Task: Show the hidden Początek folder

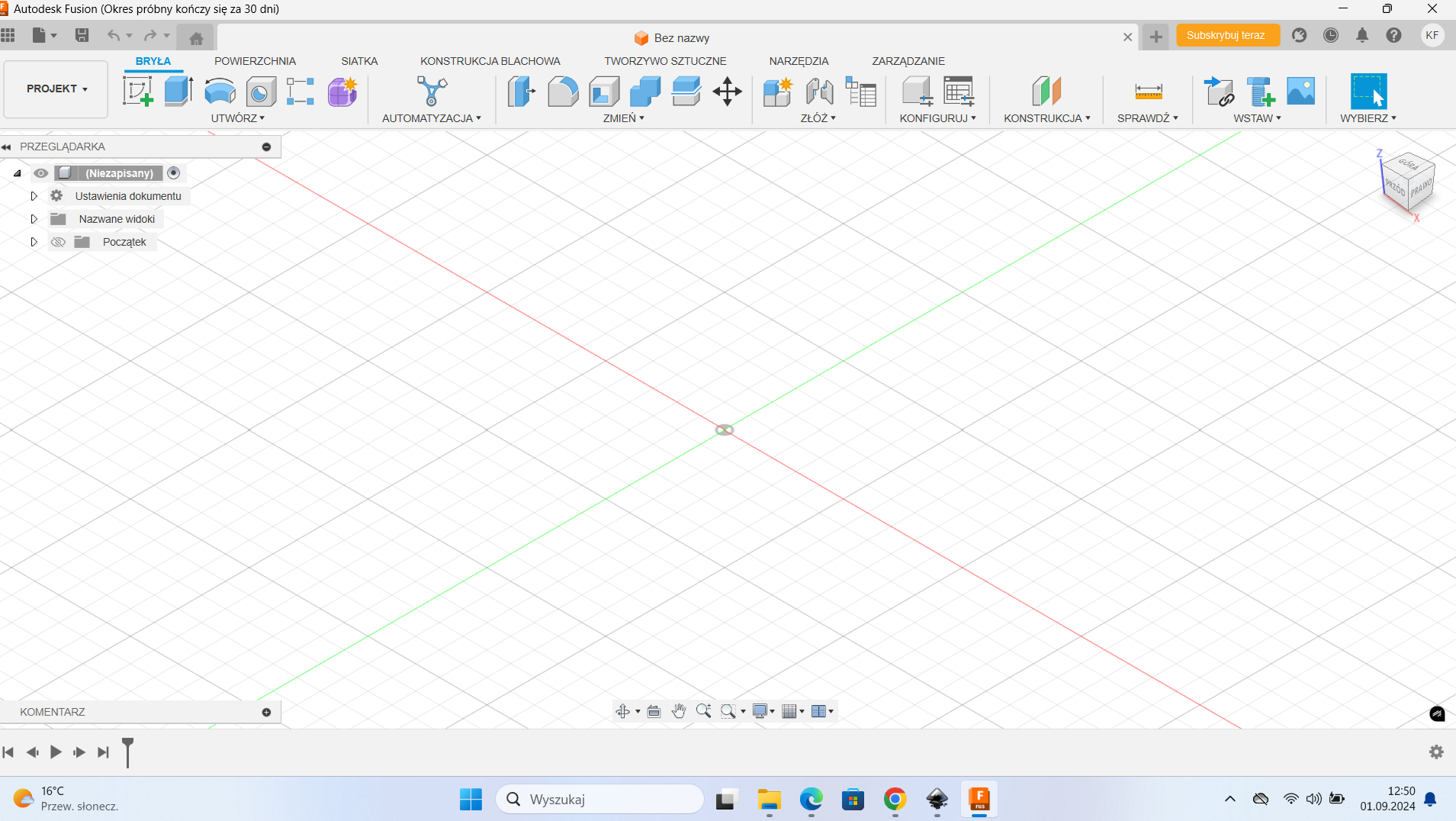Action: pyautogui.click(x=58, y=242)
